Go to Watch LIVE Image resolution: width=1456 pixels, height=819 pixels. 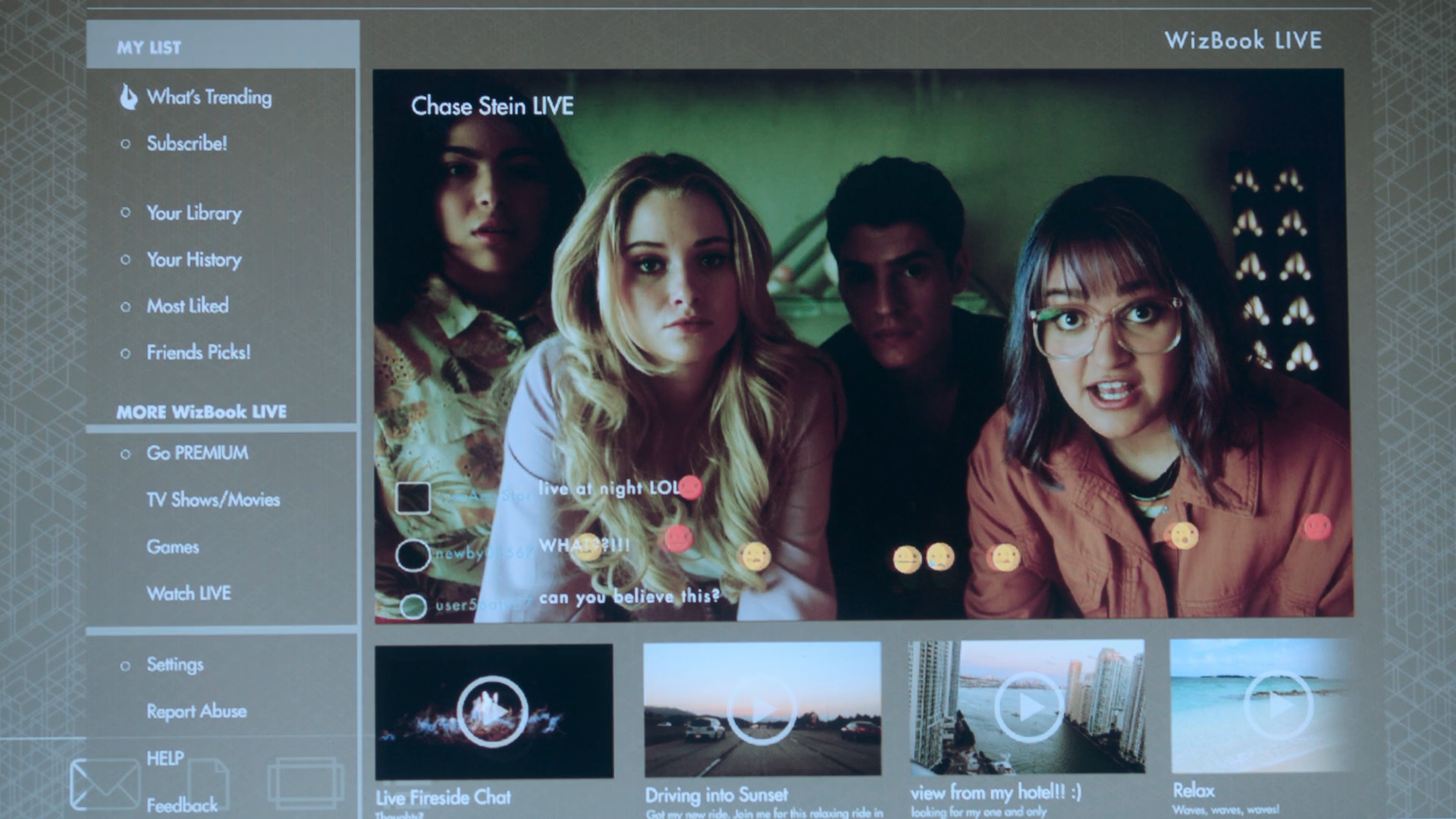coord(189,594)
